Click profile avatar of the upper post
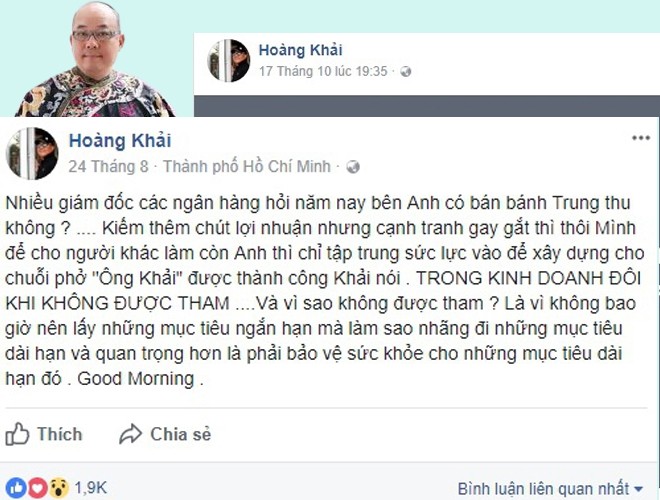Viewport: 660px width, 500px height. coord(229,61)
